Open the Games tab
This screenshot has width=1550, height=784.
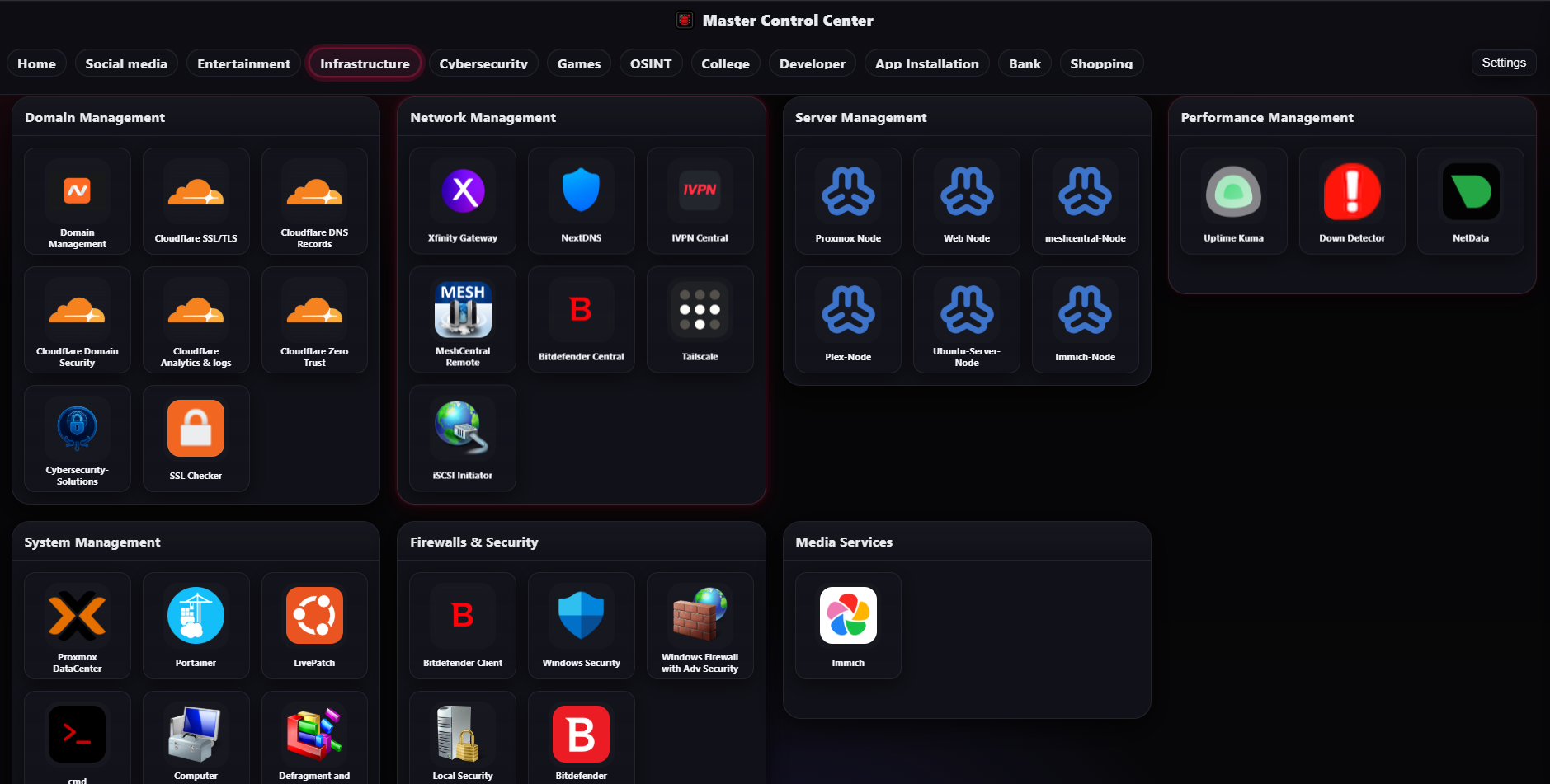pos(579,63)
